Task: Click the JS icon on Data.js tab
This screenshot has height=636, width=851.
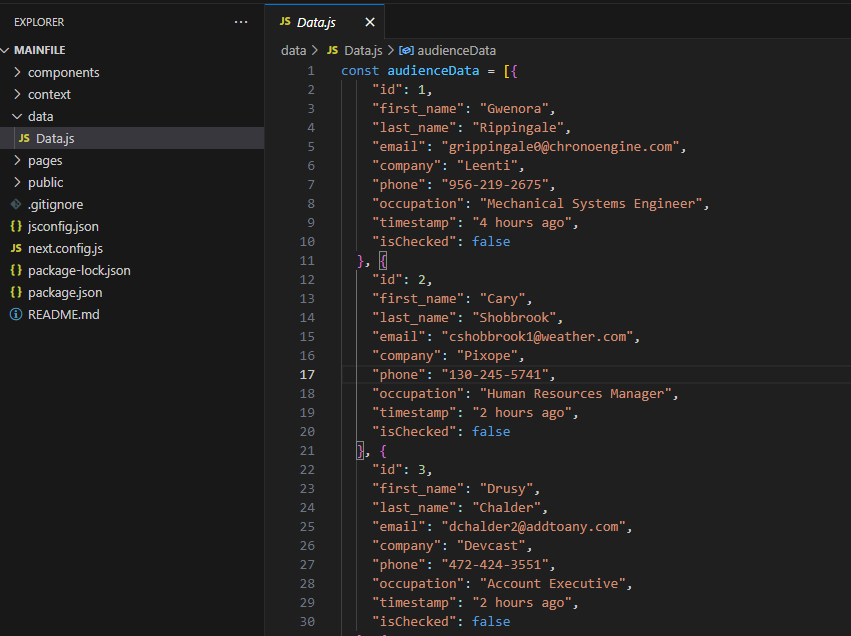Action: [x=285, y=22]
